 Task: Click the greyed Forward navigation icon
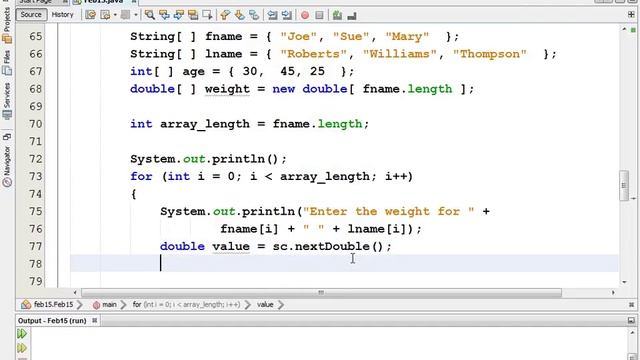125,15
